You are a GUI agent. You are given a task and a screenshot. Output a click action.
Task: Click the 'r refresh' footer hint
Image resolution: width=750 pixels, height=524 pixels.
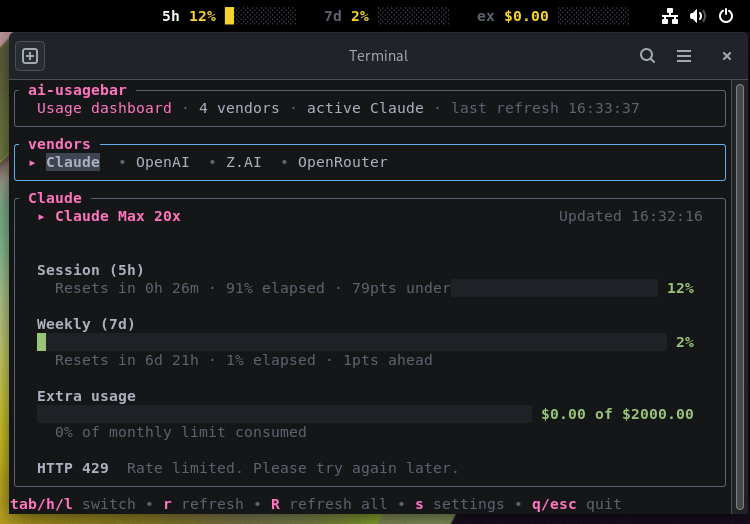(x=204, y=504)
